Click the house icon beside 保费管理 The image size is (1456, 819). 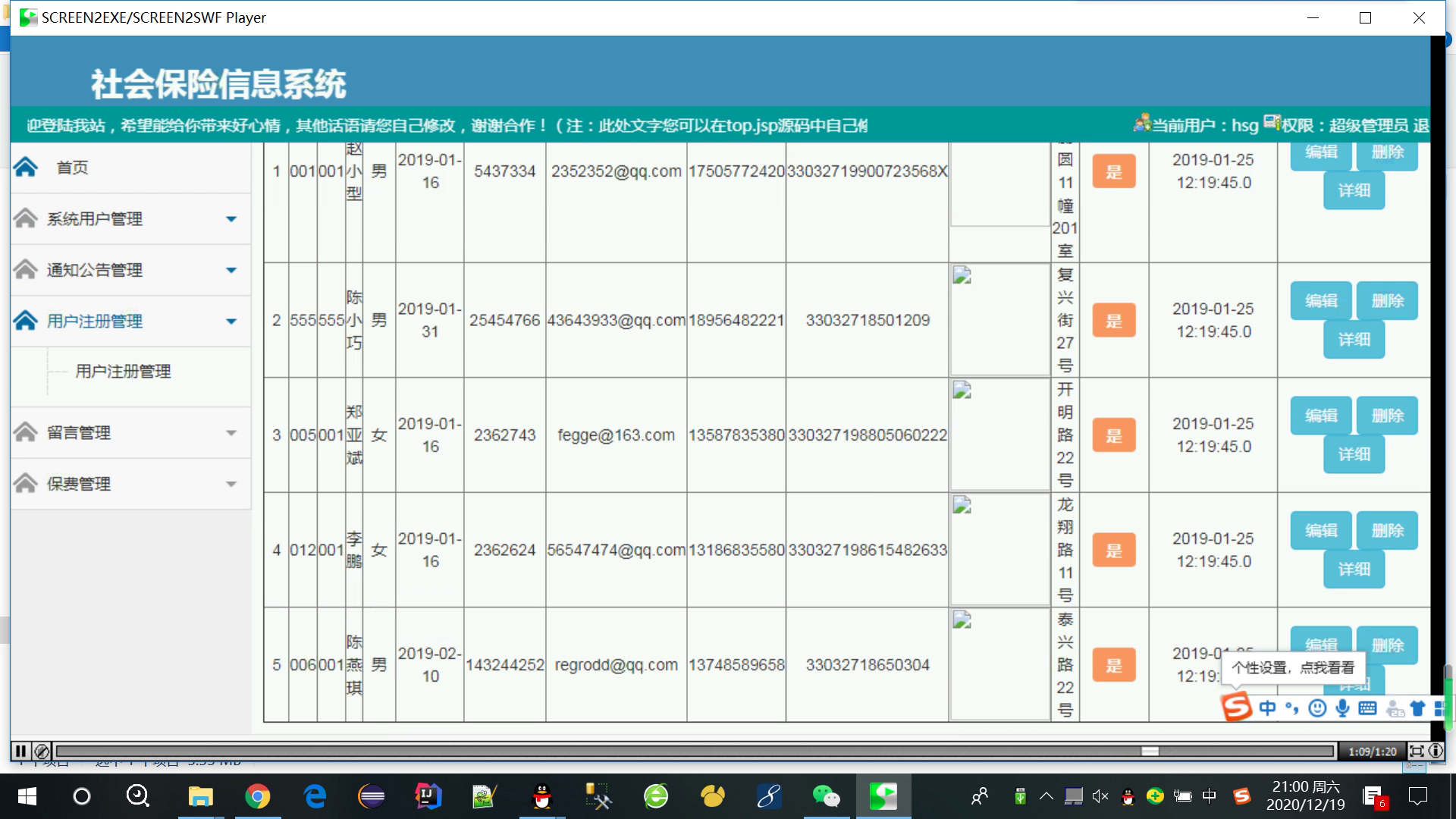25,483
